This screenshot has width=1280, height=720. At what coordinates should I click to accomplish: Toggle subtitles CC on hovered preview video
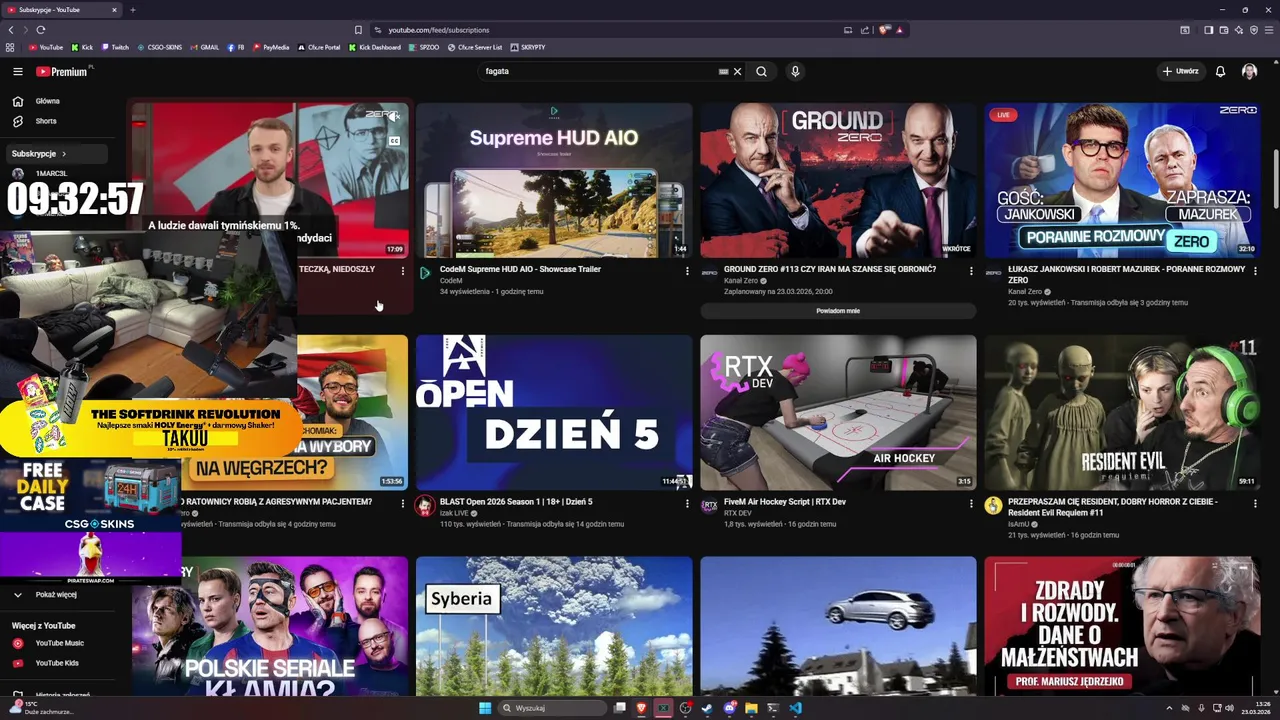click(x=394, y=141)
